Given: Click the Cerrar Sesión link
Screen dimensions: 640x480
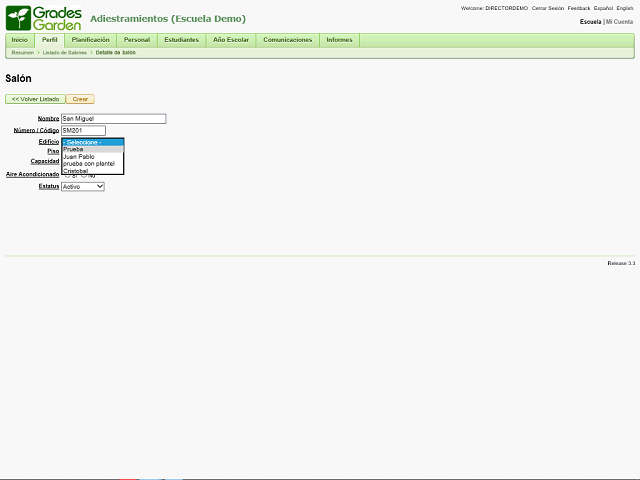Looking at the screenshot, I should point(547,8).
